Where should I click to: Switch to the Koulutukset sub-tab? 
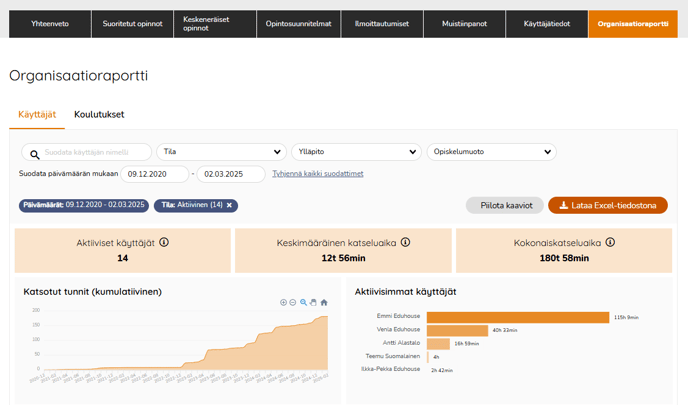click(99, 115)
